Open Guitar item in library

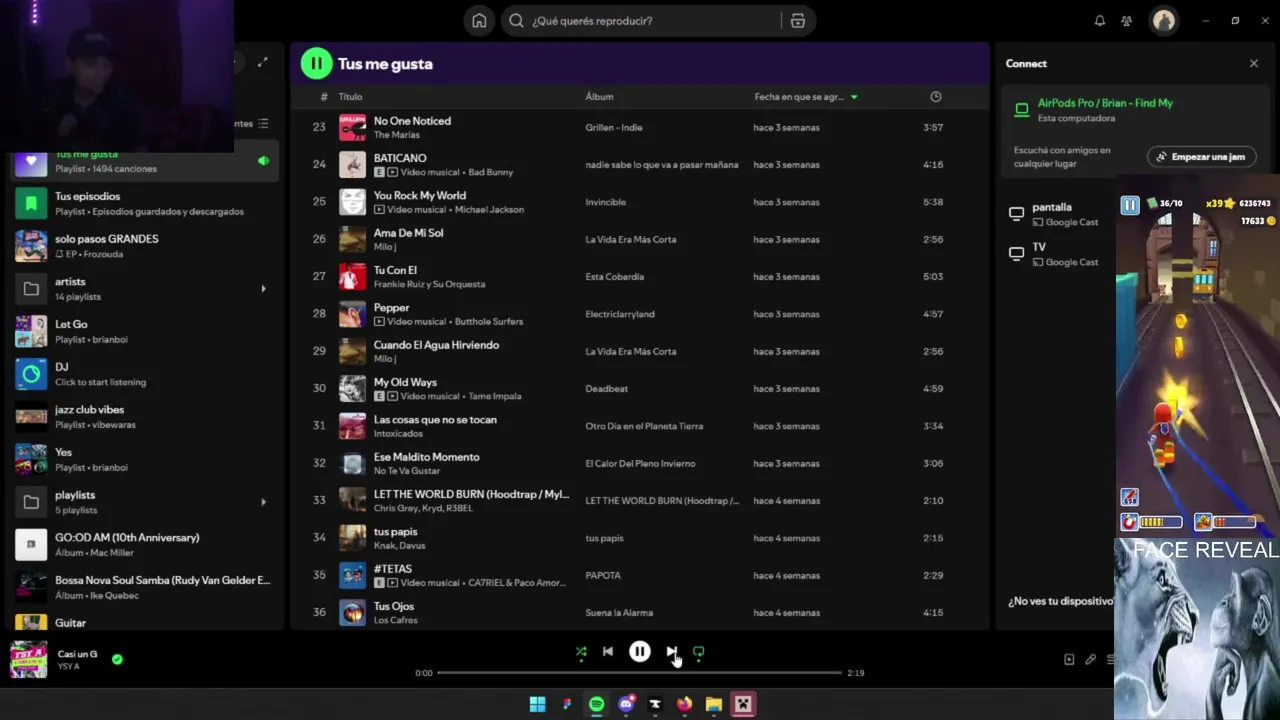point(146,622)
